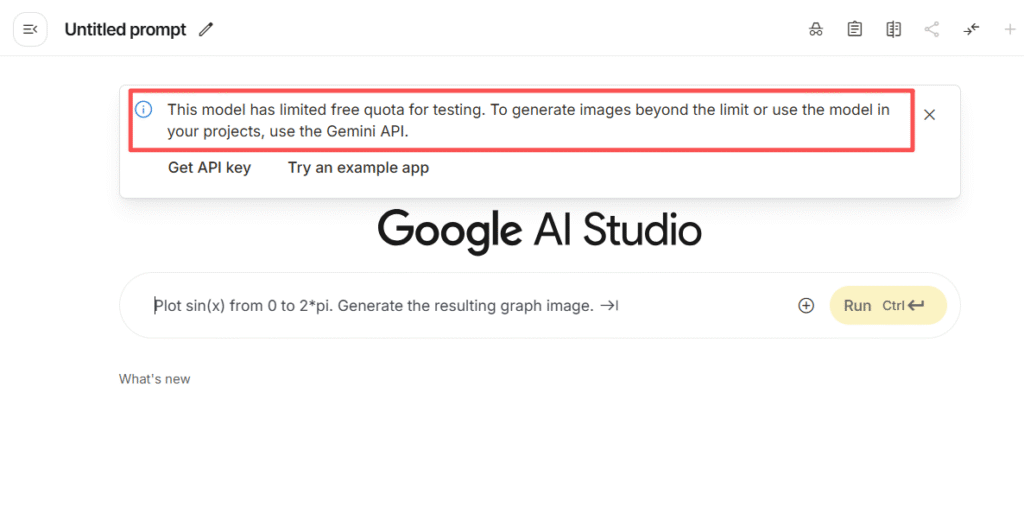The image size is (1024, 526).
Task: Open the Get API key link
Action: [209, 168]
